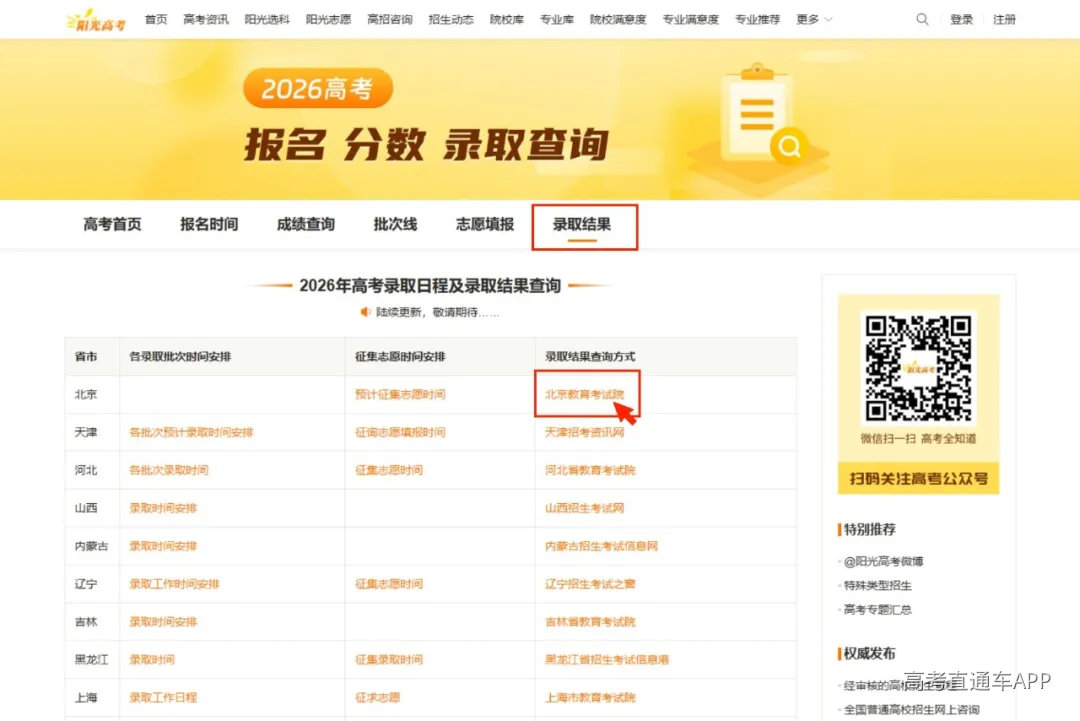Open 特殊类型招生 sidebar link
This screenshot has width=1080, height=721.
(x=878, y=585)
